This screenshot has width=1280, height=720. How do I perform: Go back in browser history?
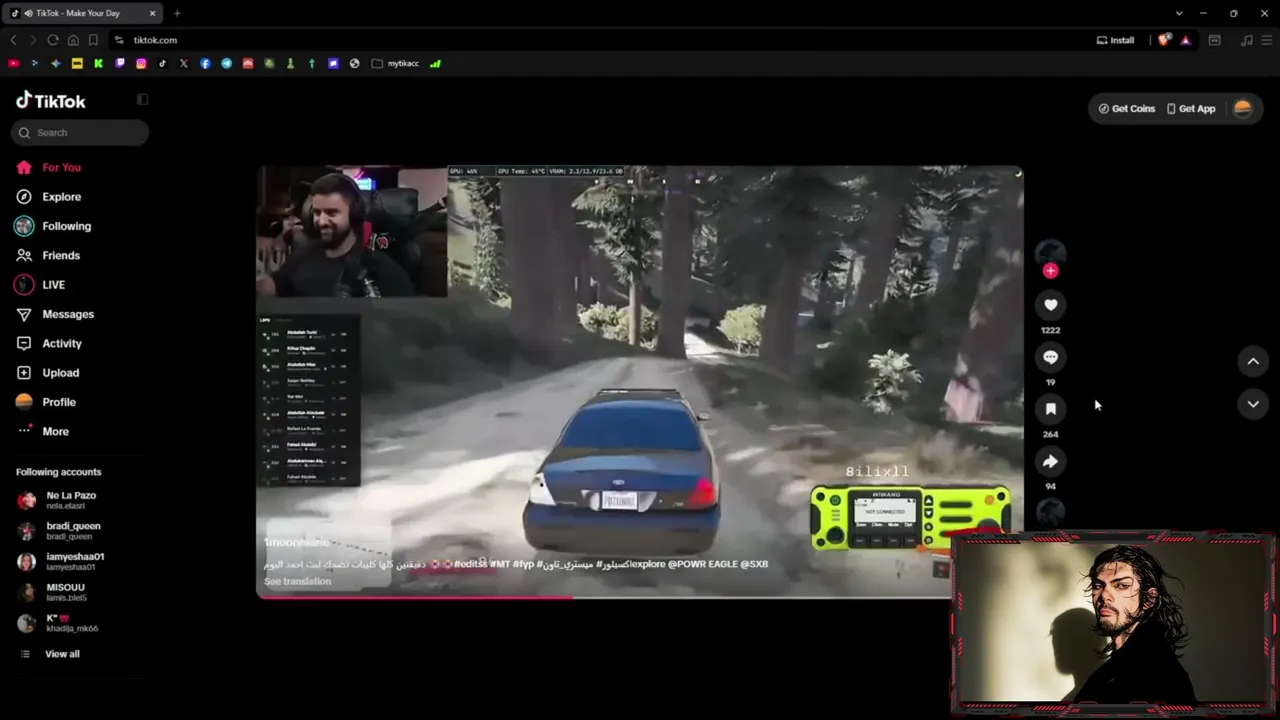(x=13, y=40)
